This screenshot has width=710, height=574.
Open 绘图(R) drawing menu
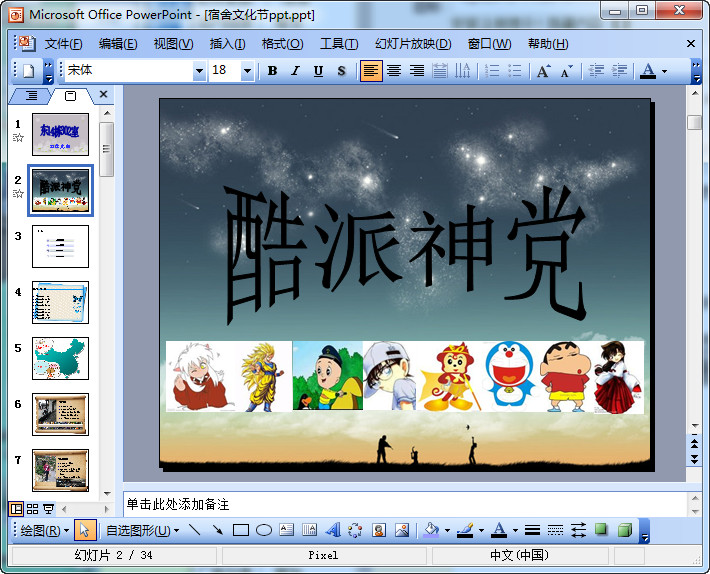(x=44, y=530)
